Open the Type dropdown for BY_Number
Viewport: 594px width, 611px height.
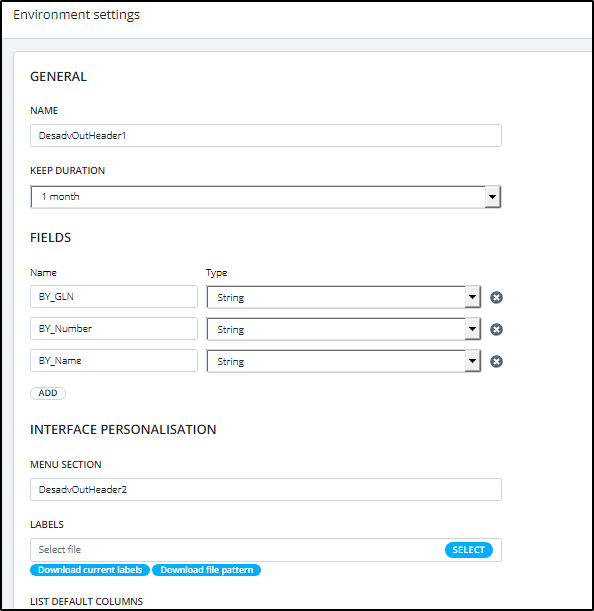tap(343, 330)
